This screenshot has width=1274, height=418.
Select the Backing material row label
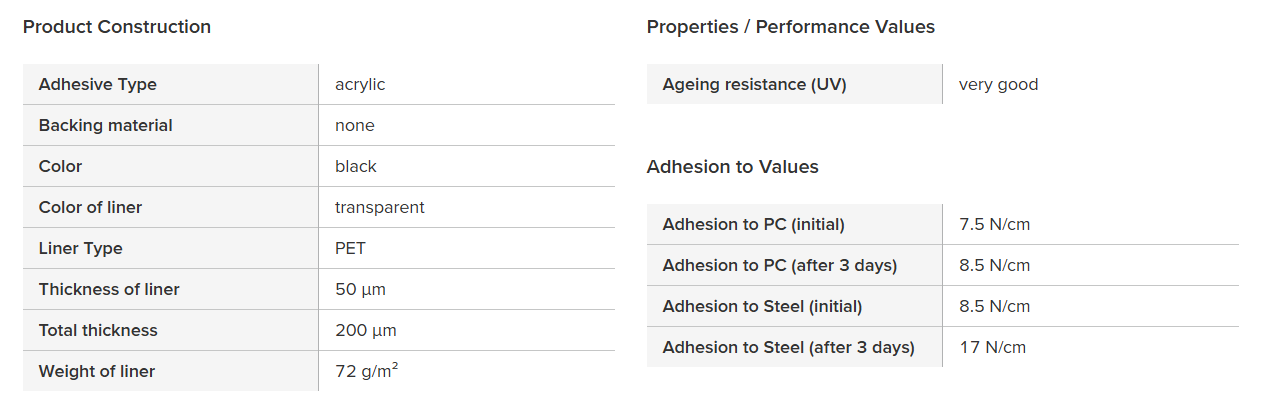pyautogui.click(x=105, y=125)
